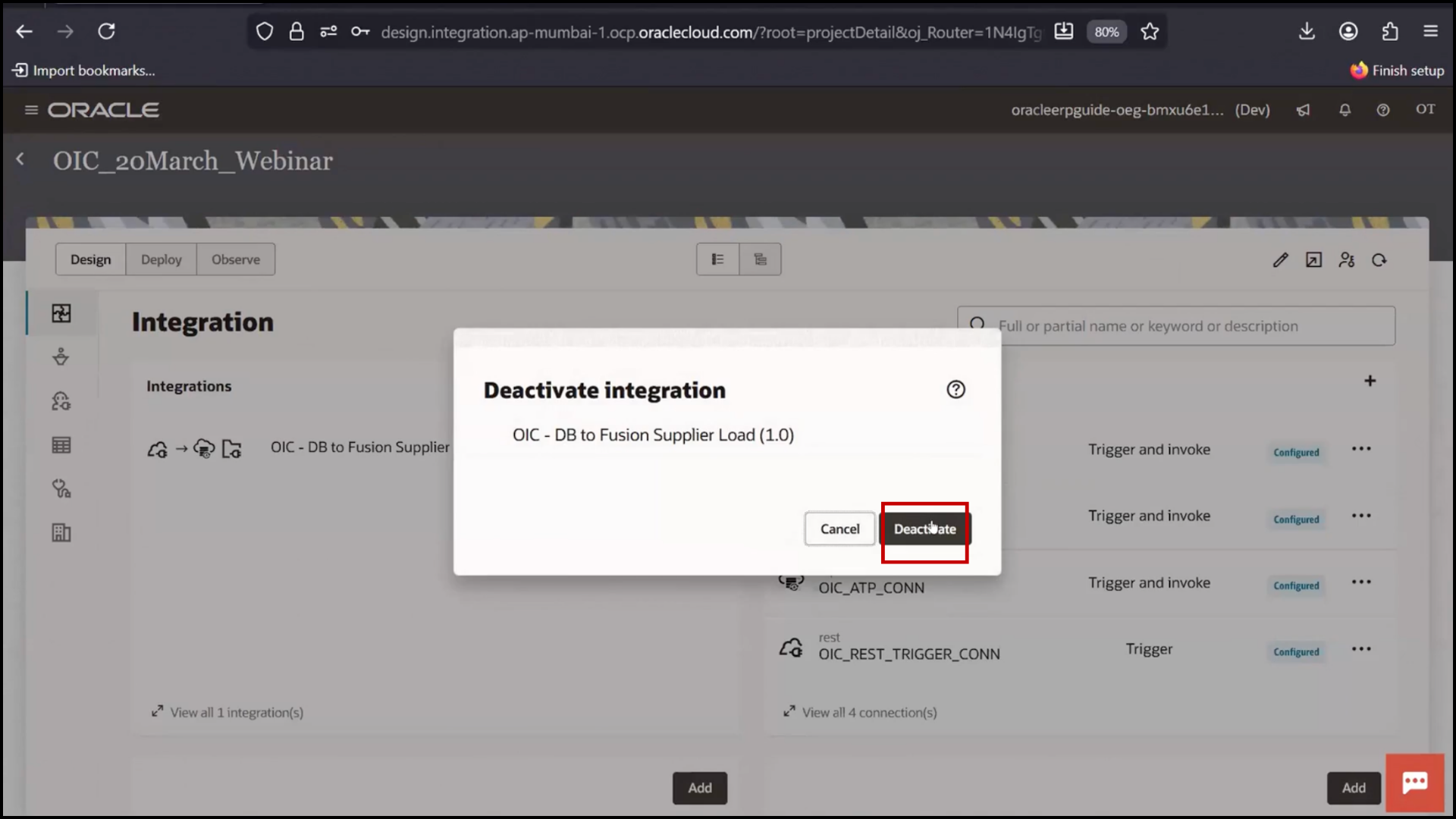
Task: Open announcements megaphone icon
Action: (1303, 110)
